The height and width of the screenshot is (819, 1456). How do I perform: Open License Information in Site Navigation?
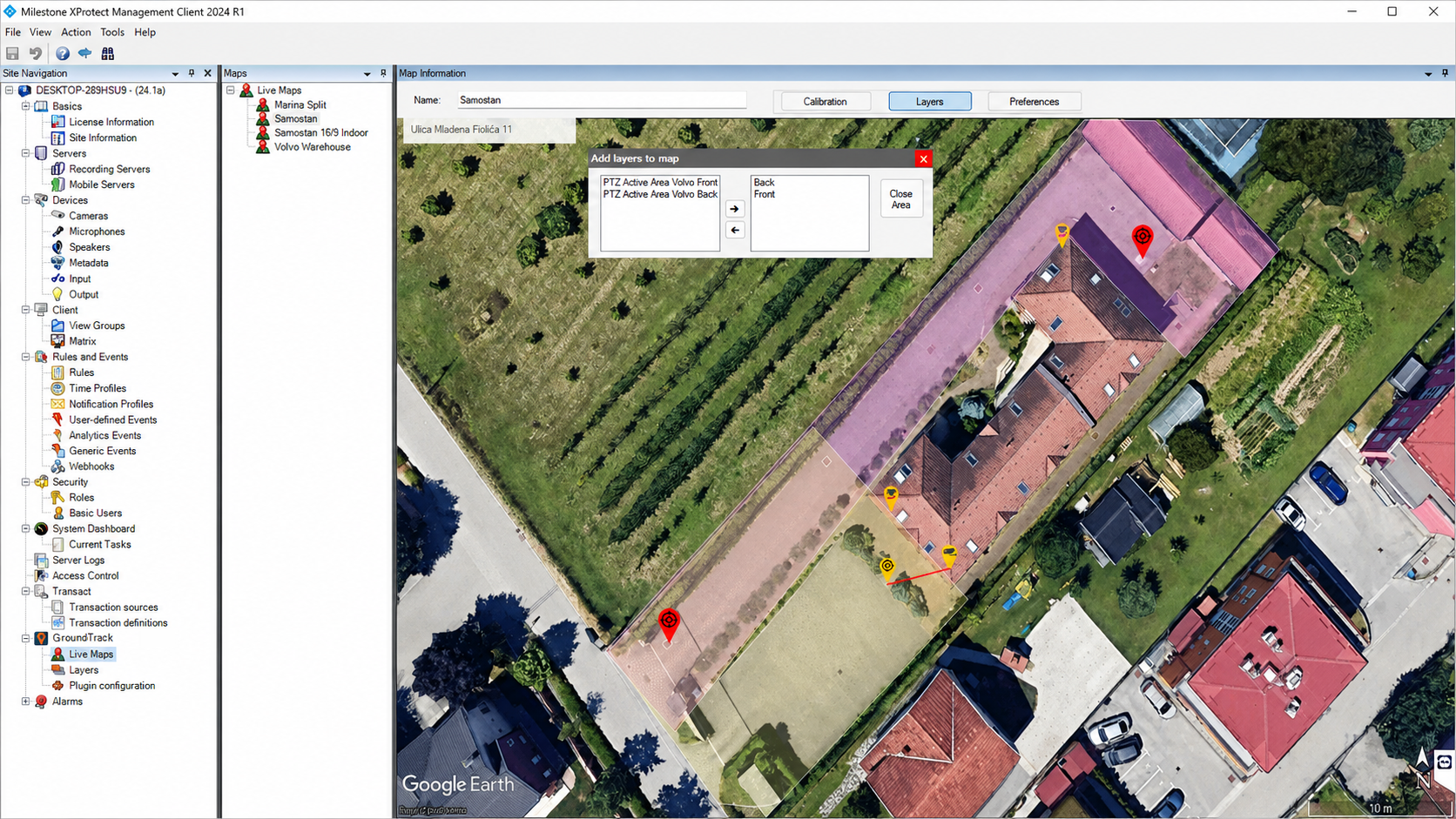point(111,122)
